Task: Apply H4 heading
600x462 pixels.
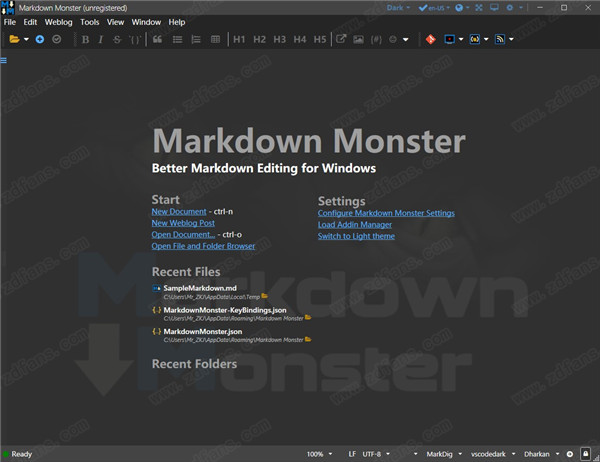Action: click(300, 39)
